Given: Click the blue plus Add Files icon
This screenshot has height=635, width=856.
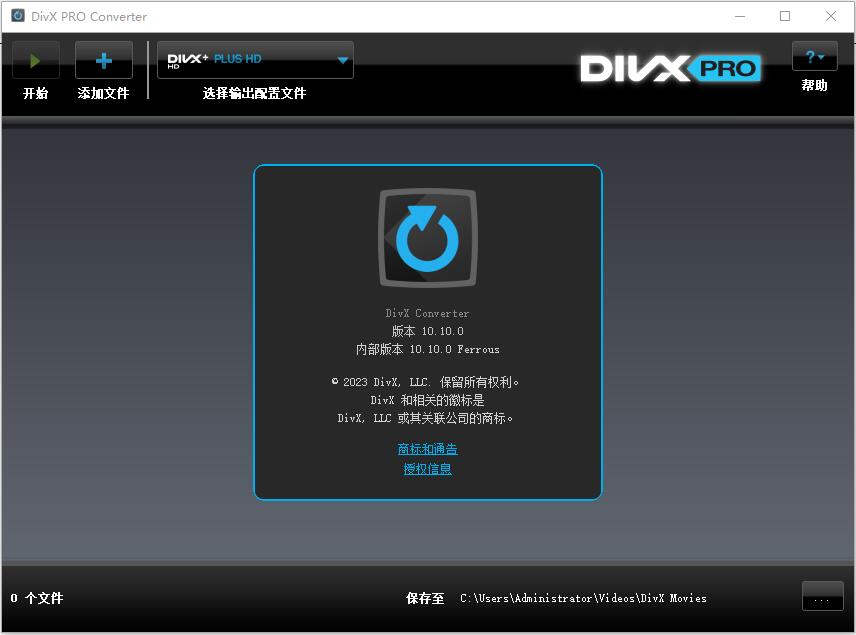Looking at the screenshot, I should coord(104,60).
